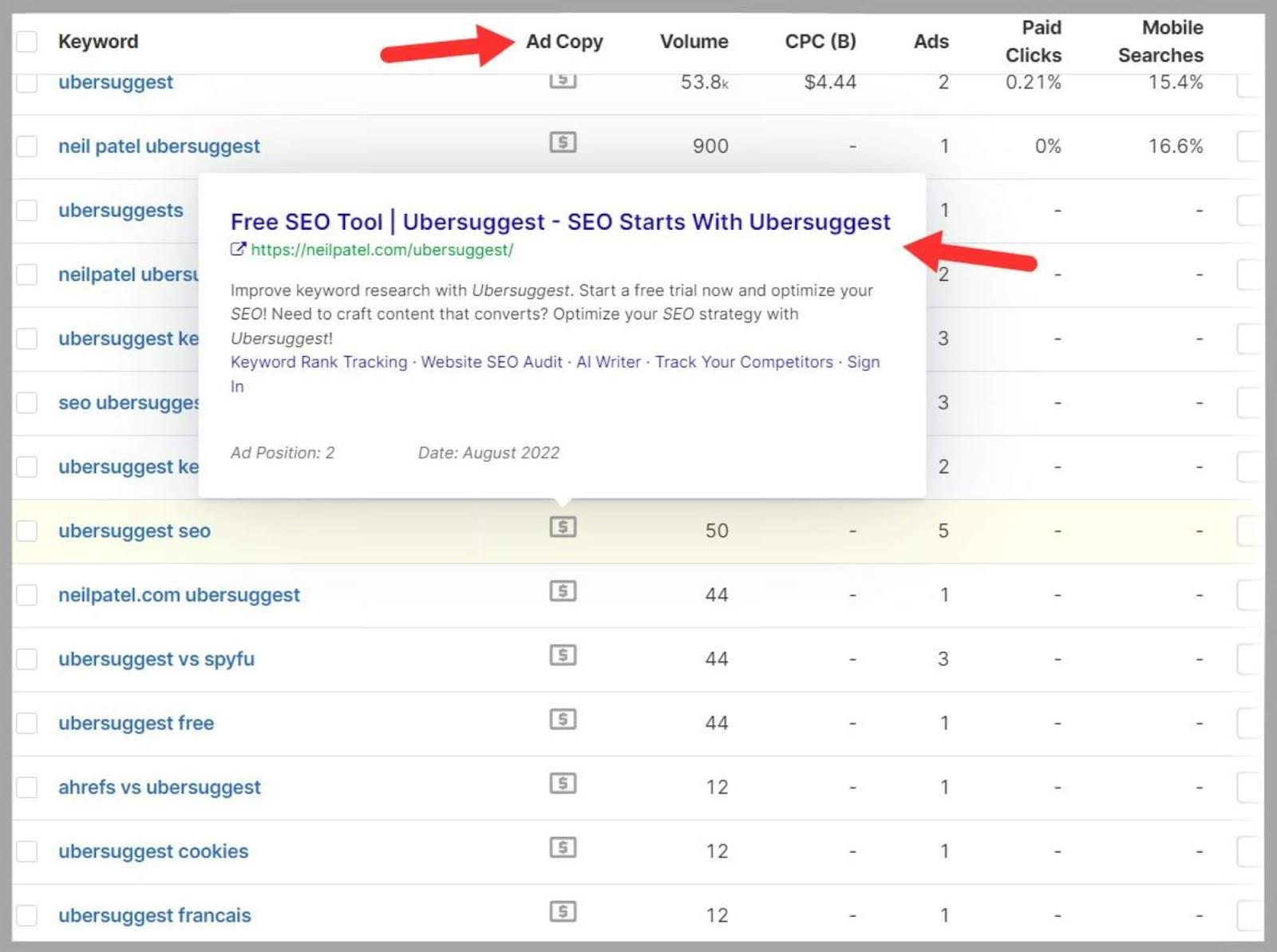1277x952 pixels.
Task: Open the Track Your Competitors sitelink
Action: pyautogui.click(x=744, y=362)
